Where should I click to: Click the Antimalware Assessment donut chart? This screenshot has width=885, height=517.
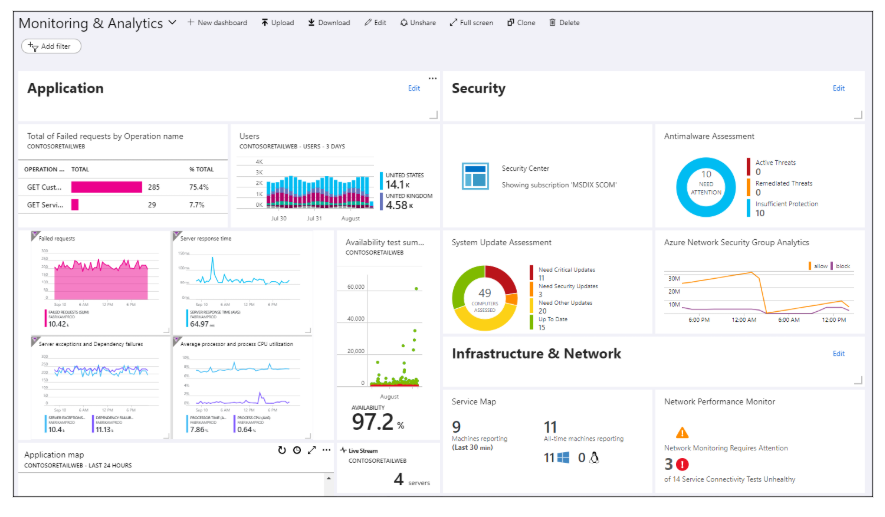click(x=705, y=186)
